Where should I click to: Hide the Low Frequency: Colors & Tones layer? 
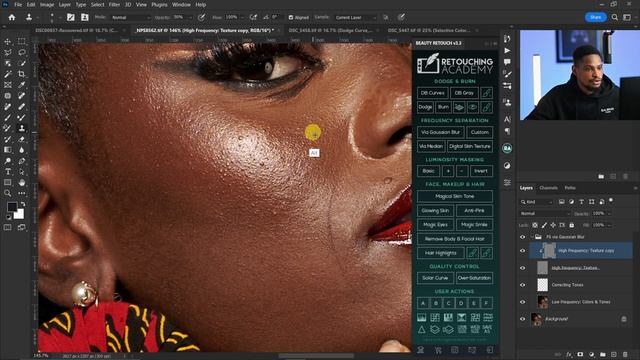click(x=523, y=302)
